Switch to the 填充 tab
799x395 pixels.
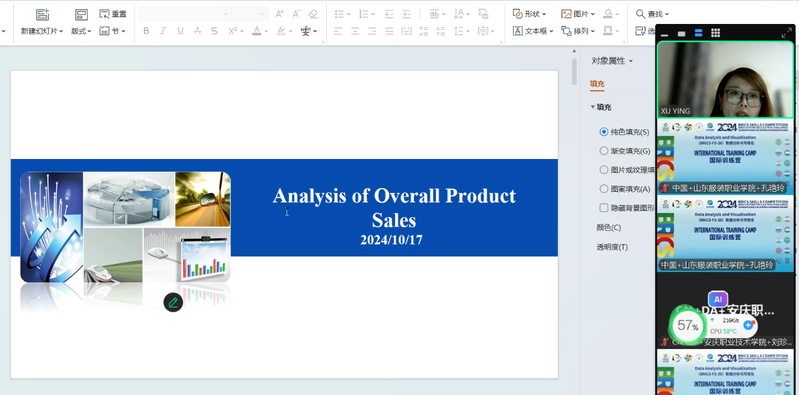pyautogui.click(x=597, y=84)
